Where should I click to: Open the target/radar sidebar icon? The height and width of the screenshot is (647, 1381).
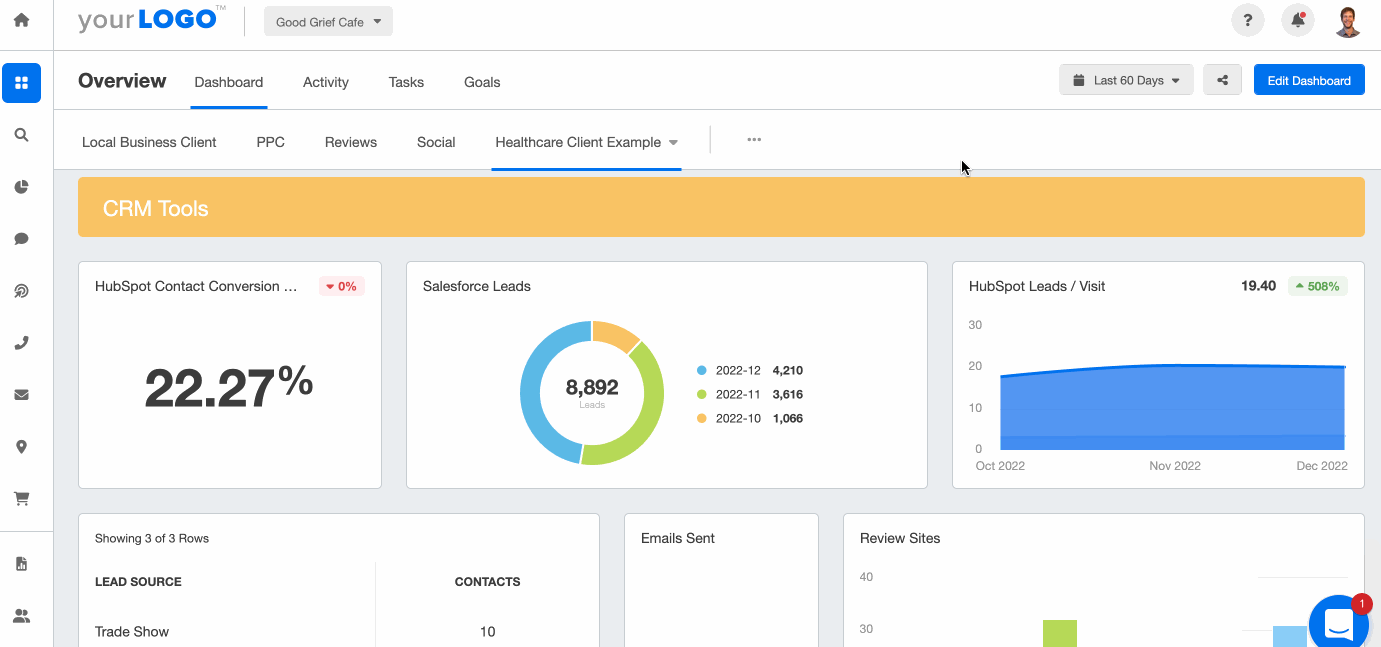tap(21, 291)
